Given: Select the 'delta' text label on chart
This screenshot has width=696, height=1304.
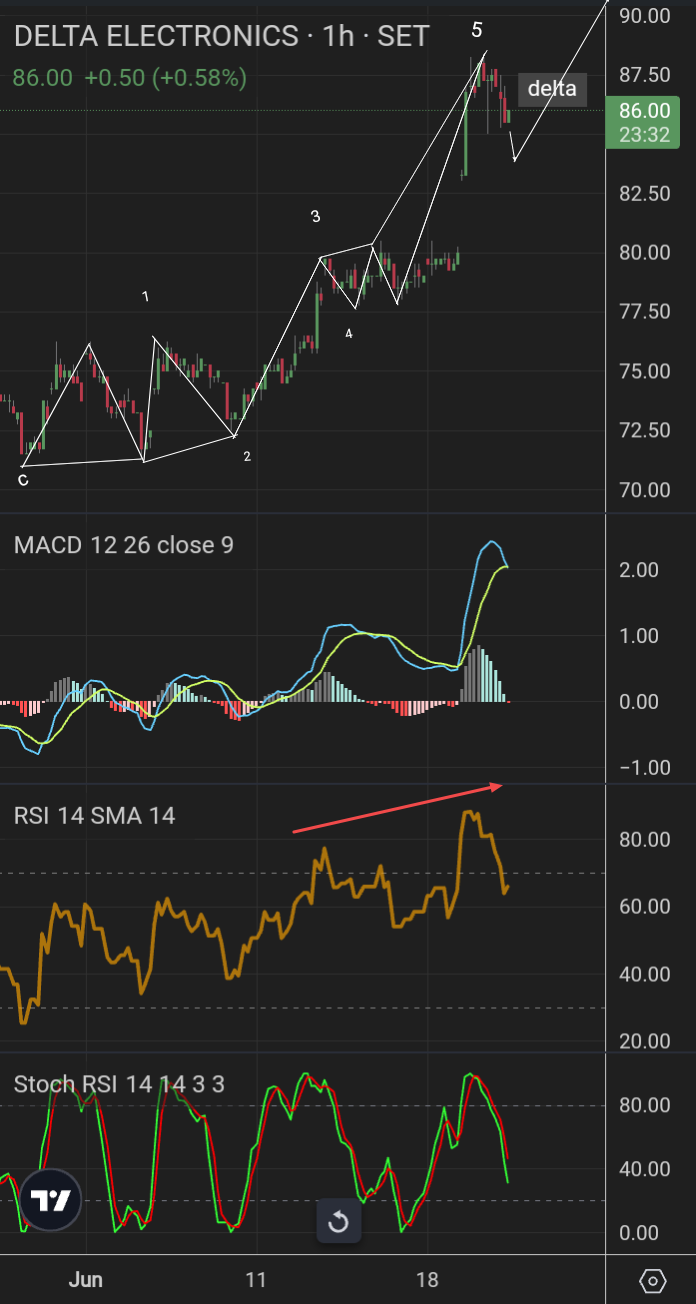Looking at the screenshot, I should [552, 89].
